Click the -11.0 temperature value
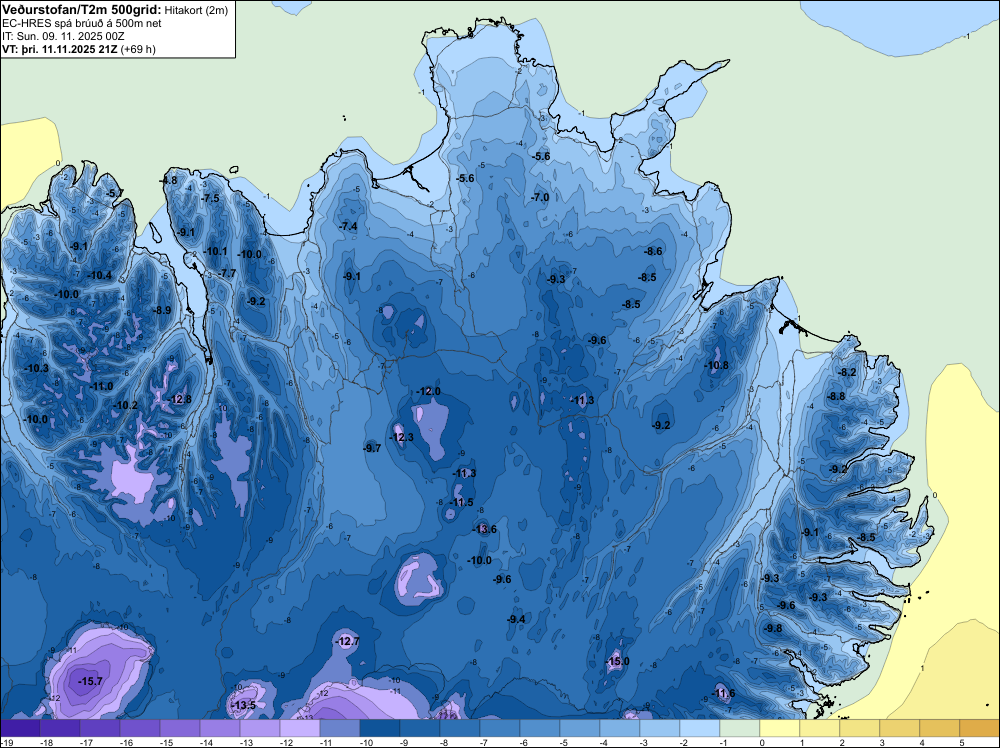The width and height of the screenshot is (1000, 748). point(100,386)
